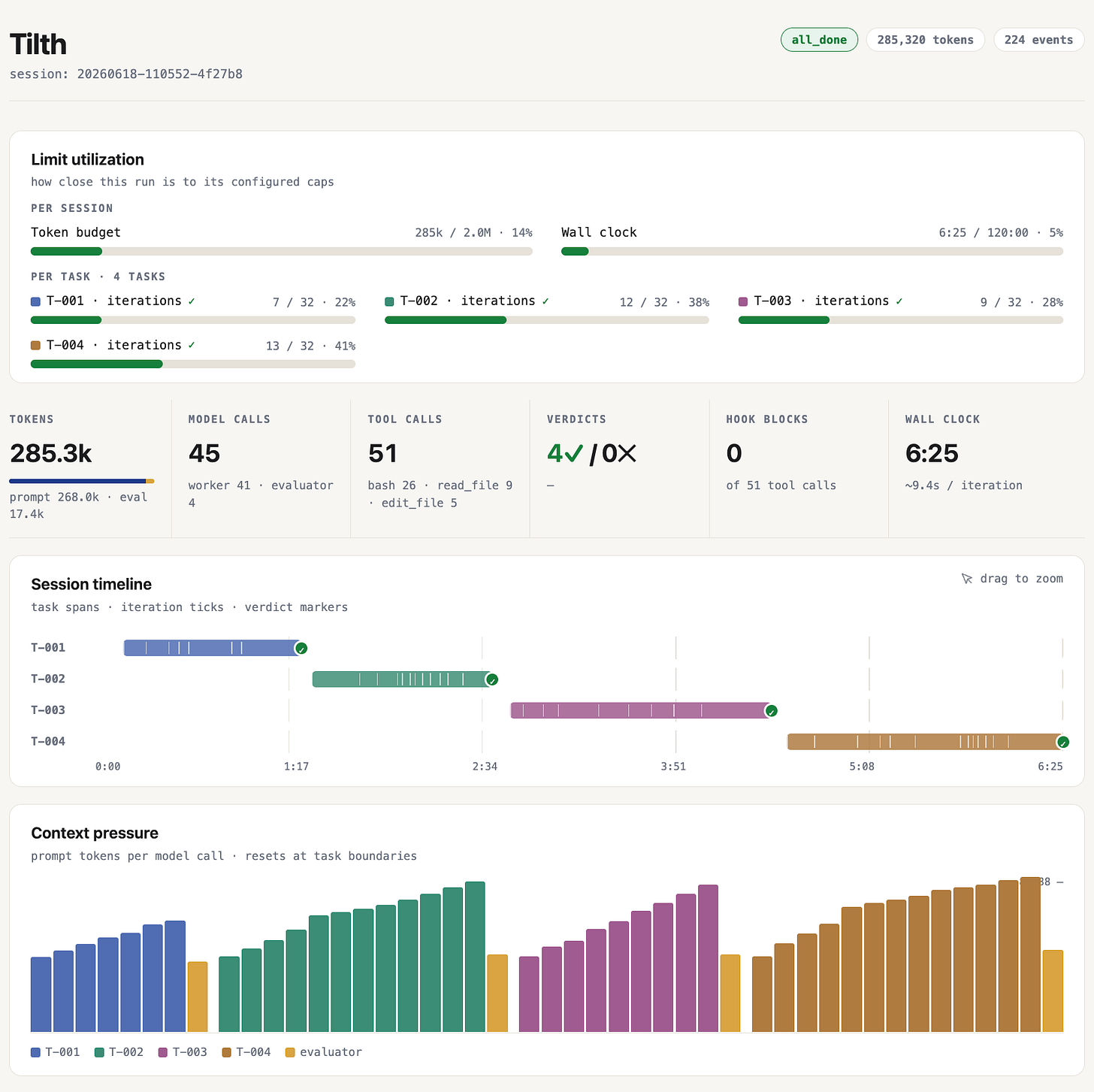Click the 3:51 timeline axis label
The image size is (1094, 1092).
coord(673,767)
